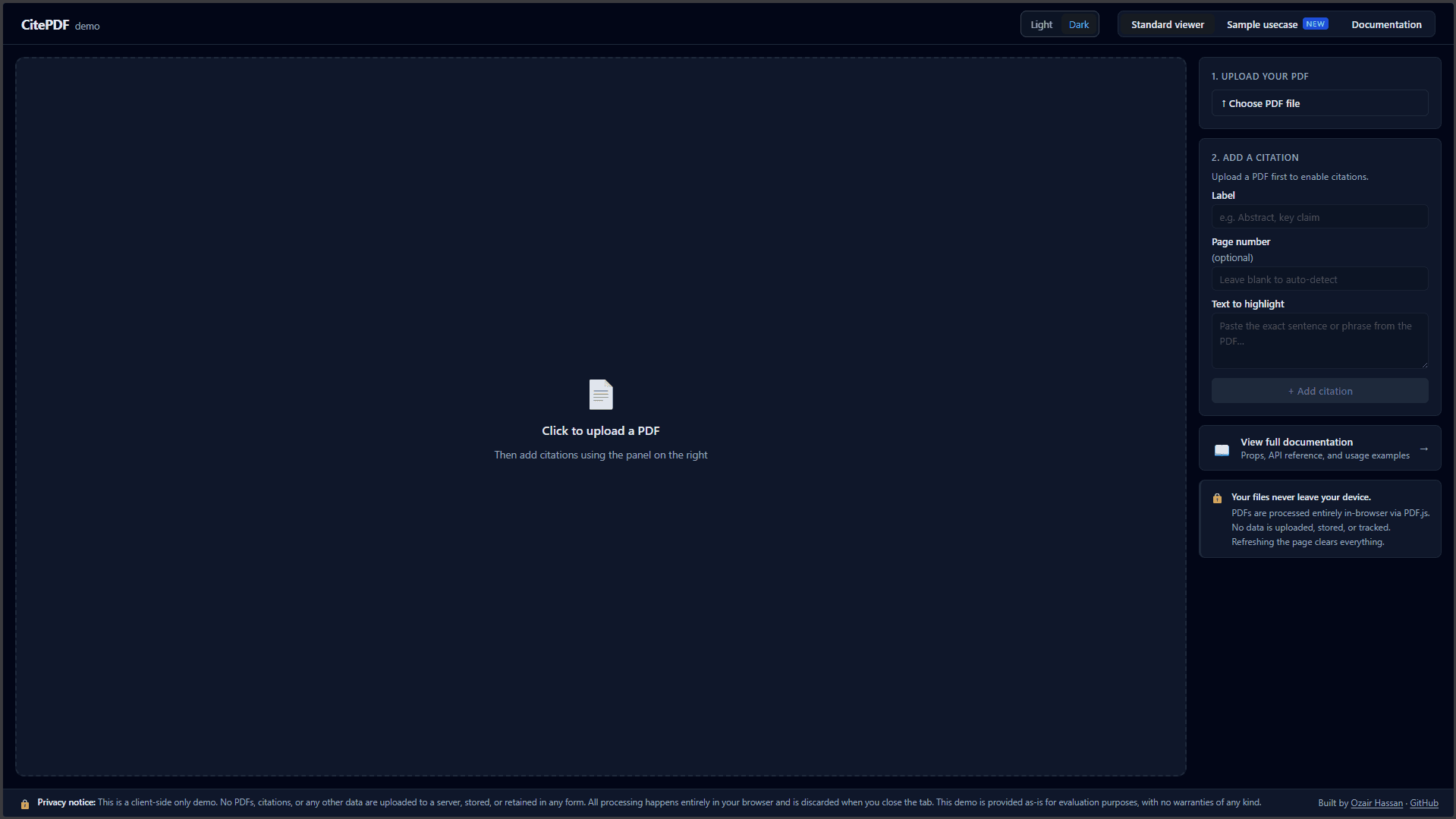Screen dimensions: 1456x819
Task: Open the Standard viewer tab
Action: tap(1167, 24)
